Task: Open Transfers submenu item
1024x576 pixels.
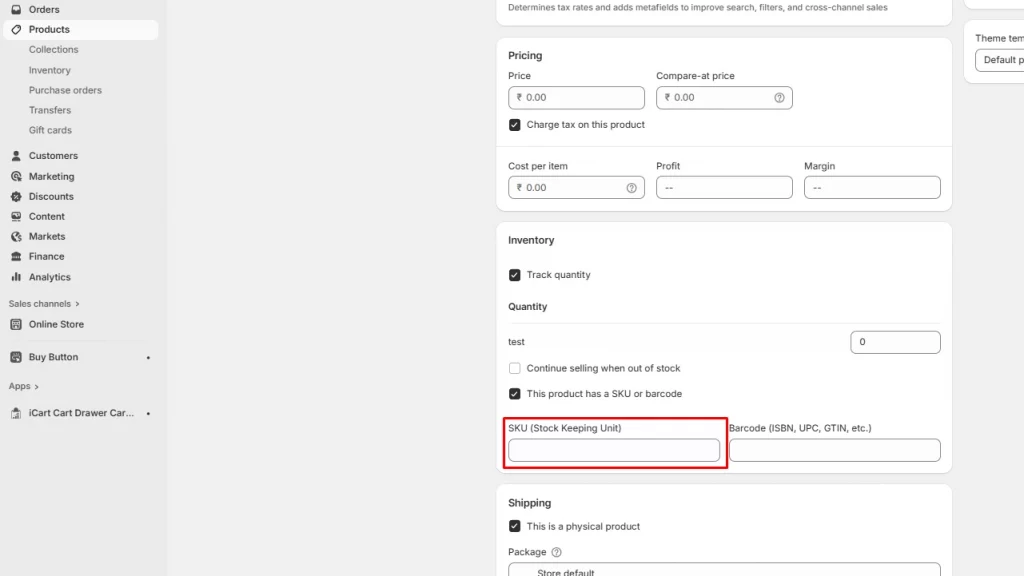Action: (50, 110)
